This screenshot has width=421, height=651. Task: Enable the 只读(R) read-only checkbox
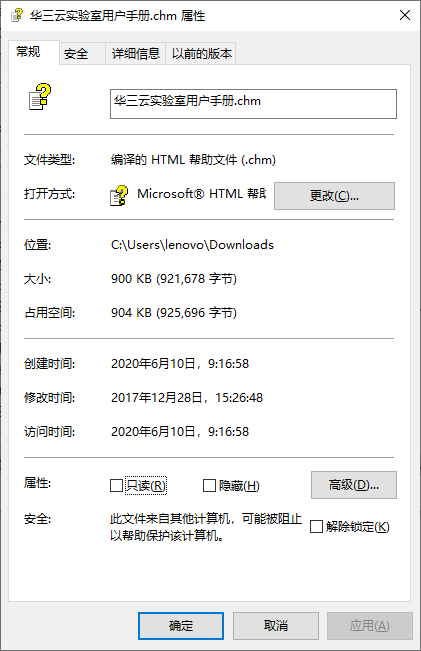click(116, 485)
